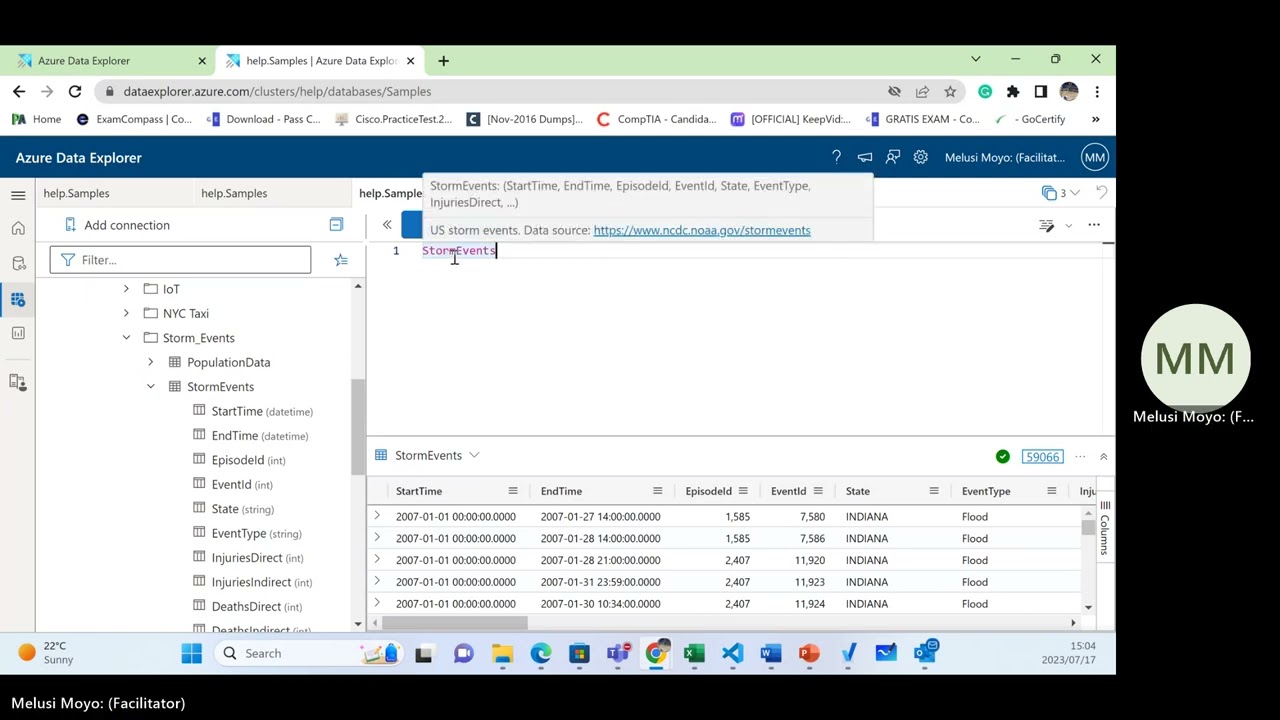Click the 59066 record count
The image size is (1280, 720).
point(1042,457)
